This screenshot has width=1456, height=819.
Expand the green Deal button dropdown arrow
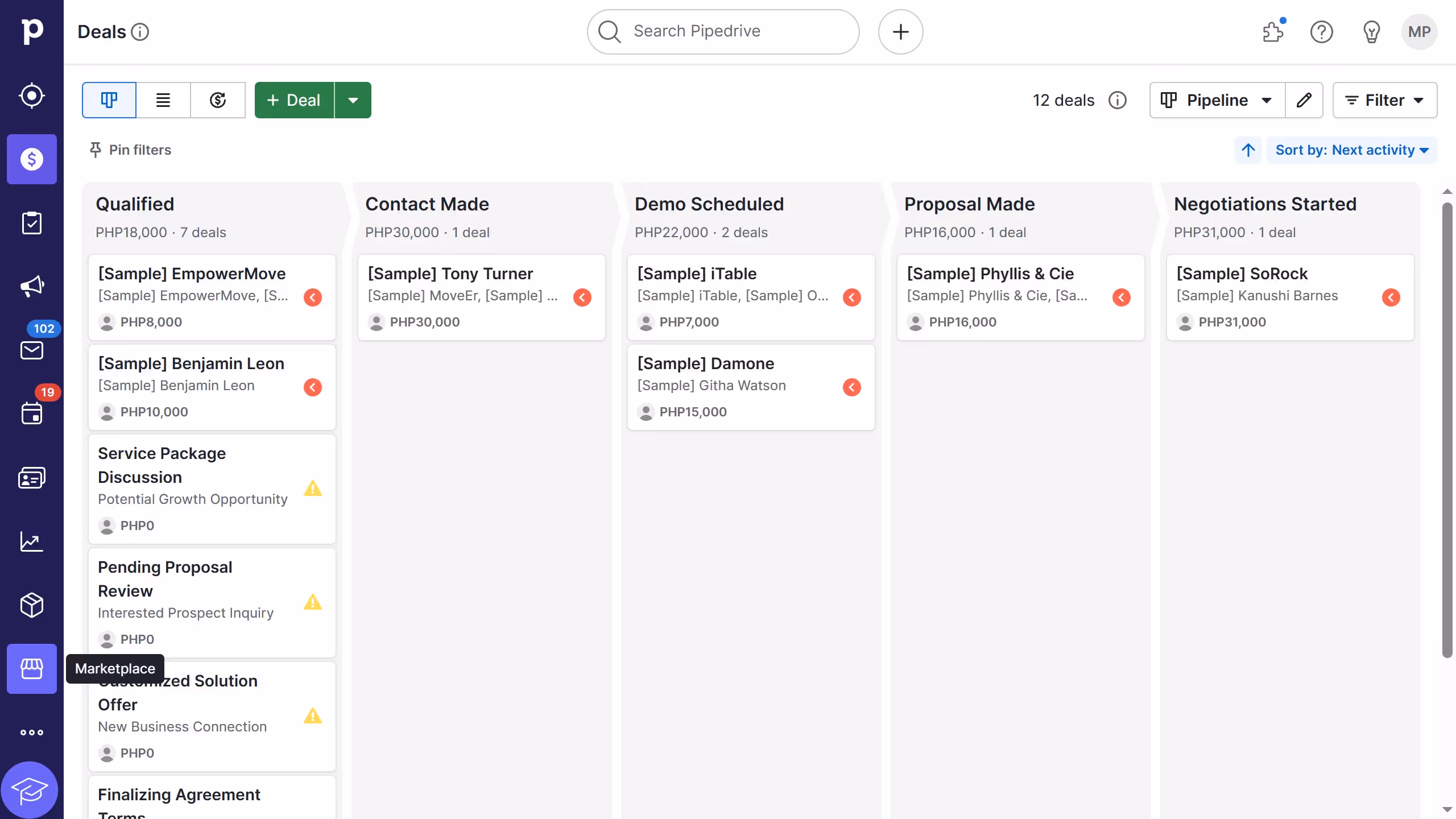pos(353,100)
